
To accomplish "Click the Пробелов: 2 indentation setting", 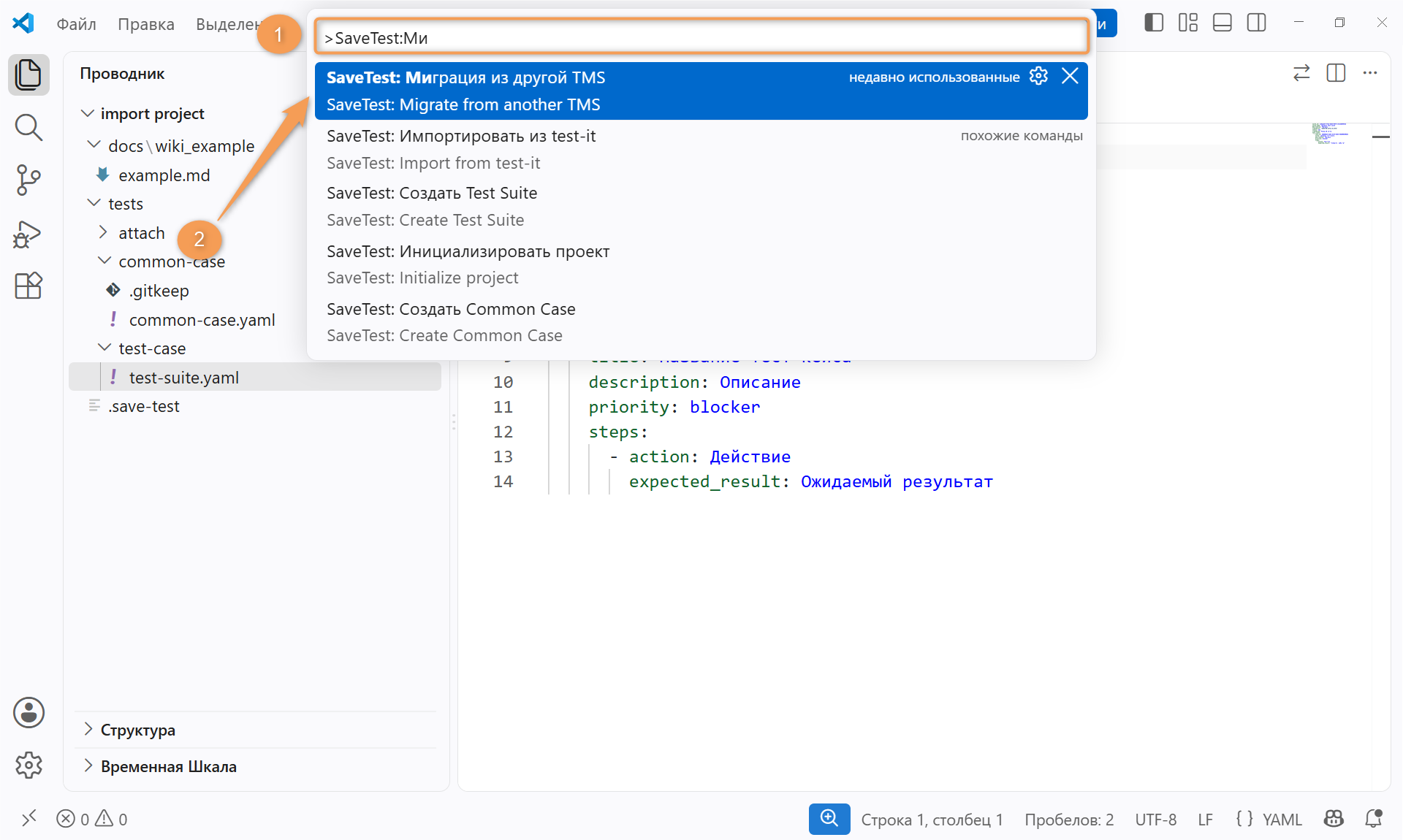I will click(1069, 819).
